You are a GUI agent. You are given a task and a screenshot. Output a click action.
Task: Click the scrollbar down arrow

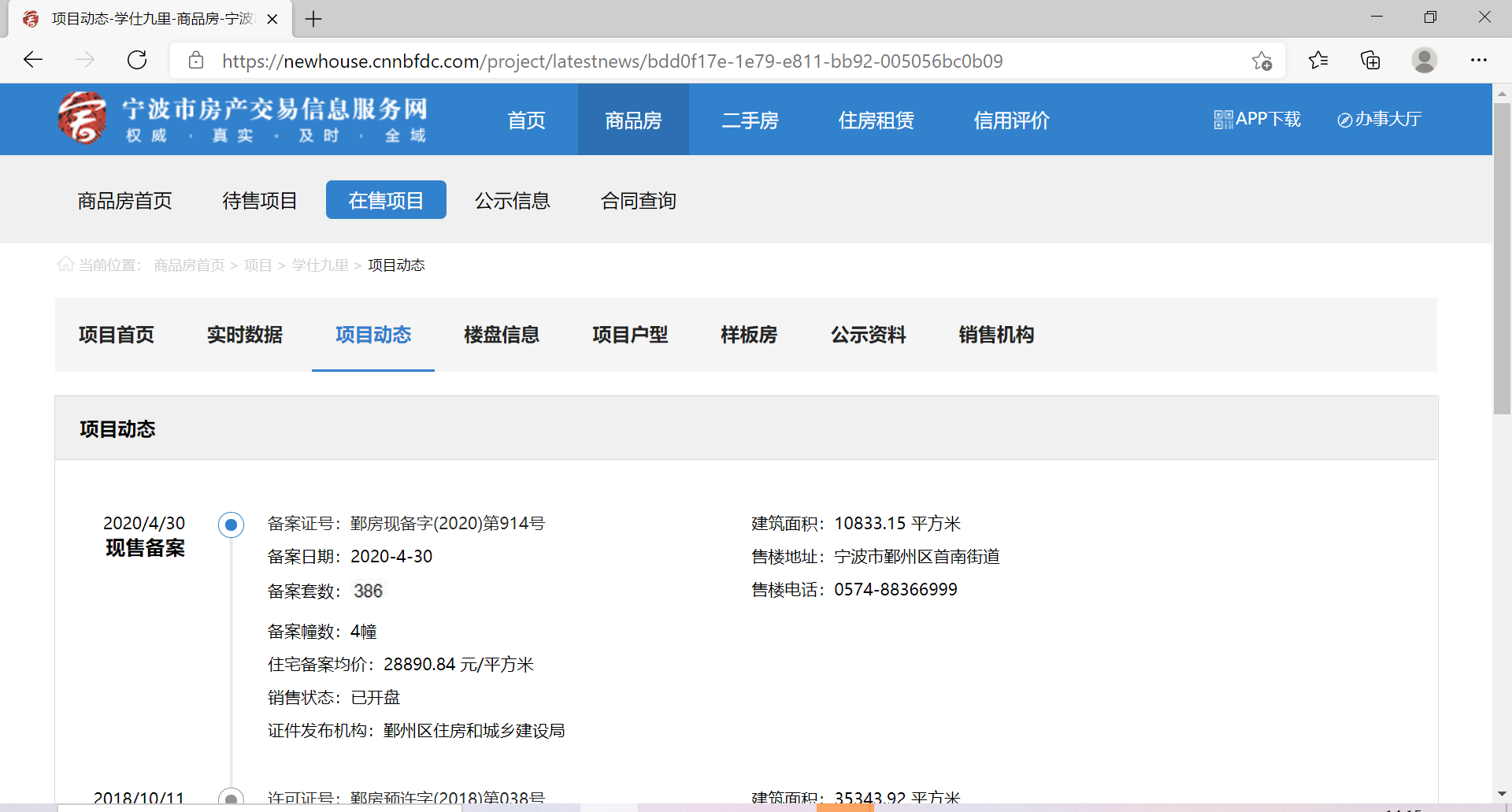(x=1502, y=794)
